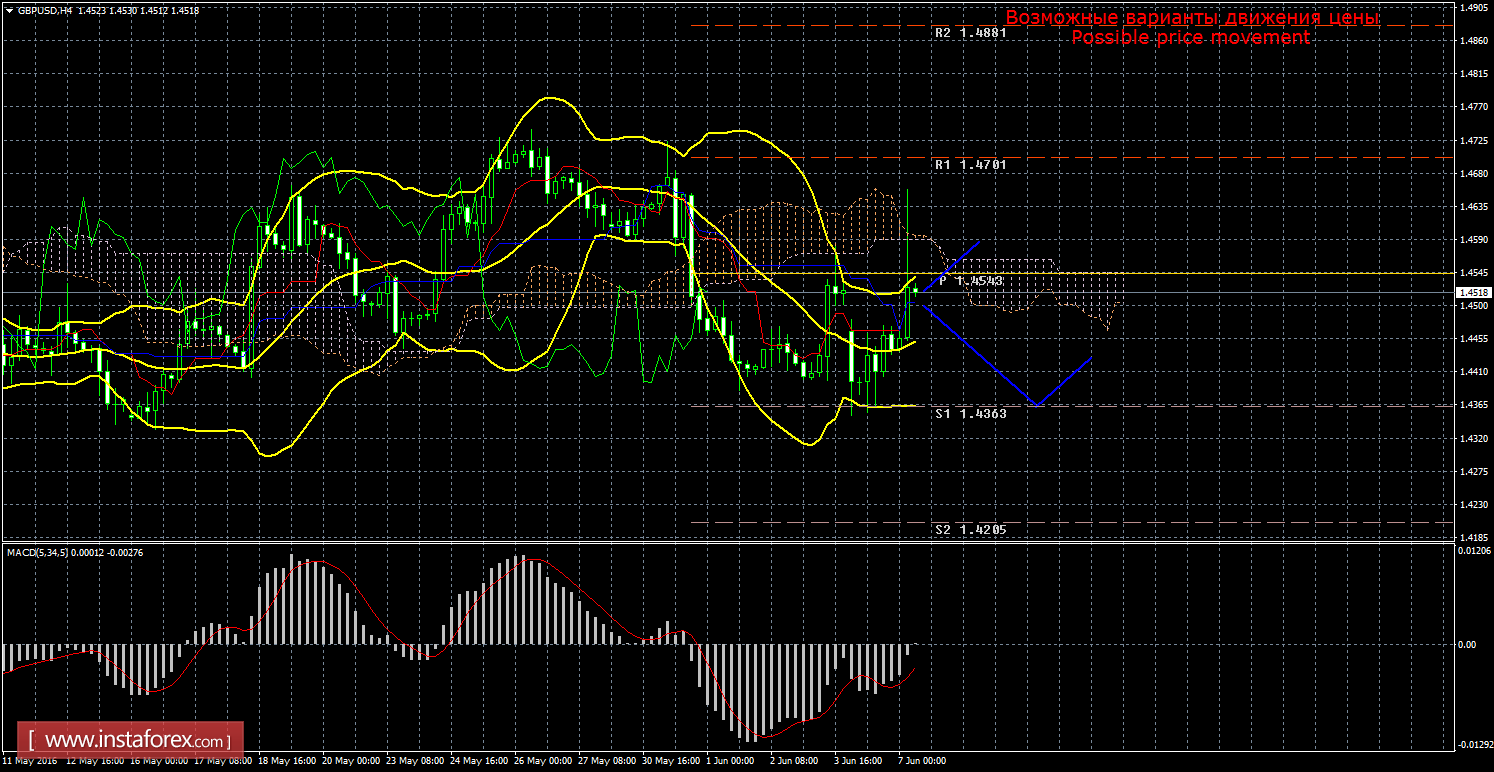Image resolution: width=1494 pixels, height=772 pixels.
Task: Click the current price tag 1.4518
Action: coord(1472,292)
